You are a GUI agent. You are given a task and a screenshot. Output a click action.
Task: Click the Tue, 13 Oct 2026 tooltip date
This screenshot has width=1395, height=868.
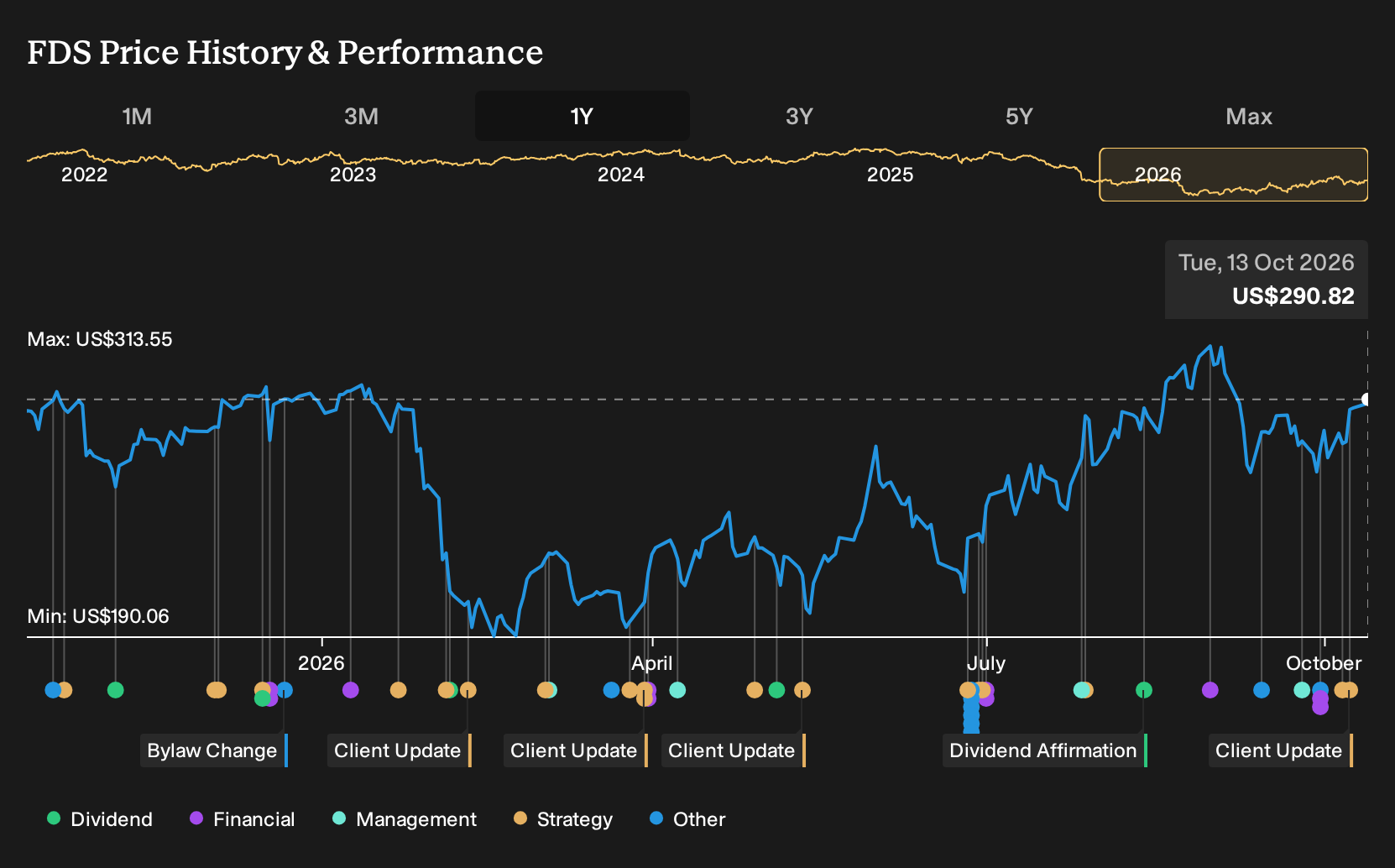click(x=1266, y=263)
